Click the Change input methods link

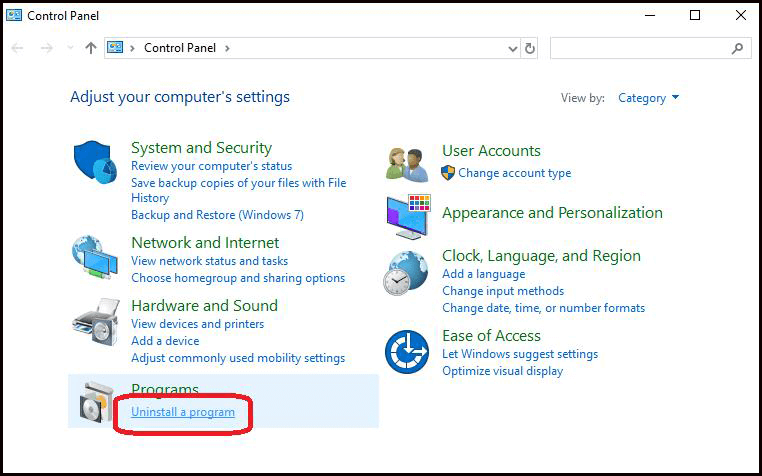[x=503, y=291]
